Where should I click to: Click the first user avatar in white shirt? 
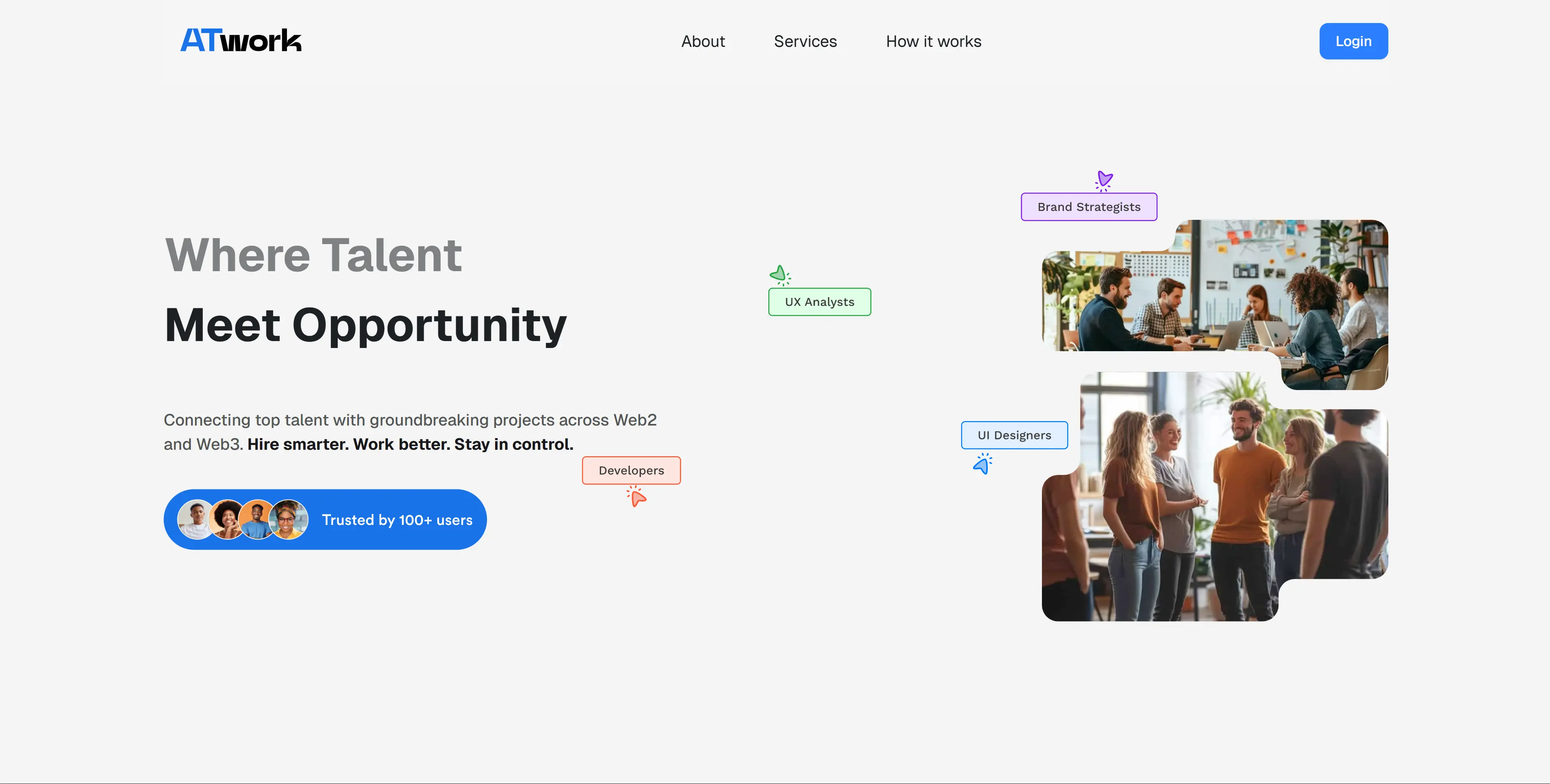tap(196, 519)
